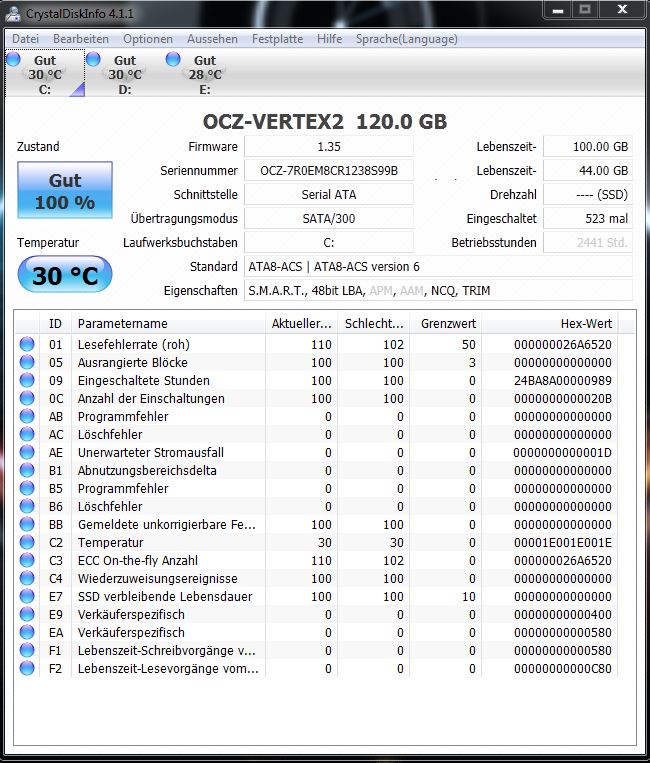Click the Betriebsstunden field 2441 Std.
Screen dimensions: 650x763
588,242
